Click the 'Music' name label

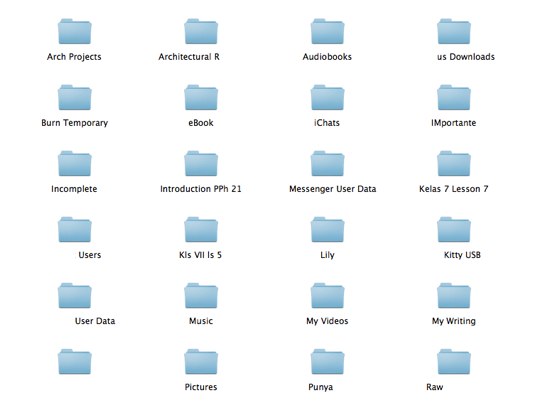tap(201, 321)
